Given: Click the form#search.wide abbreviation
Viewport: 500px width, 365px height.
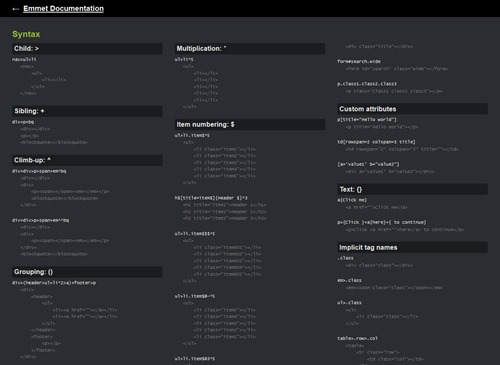Looking at the screenshot, I should tap(359, 61).
